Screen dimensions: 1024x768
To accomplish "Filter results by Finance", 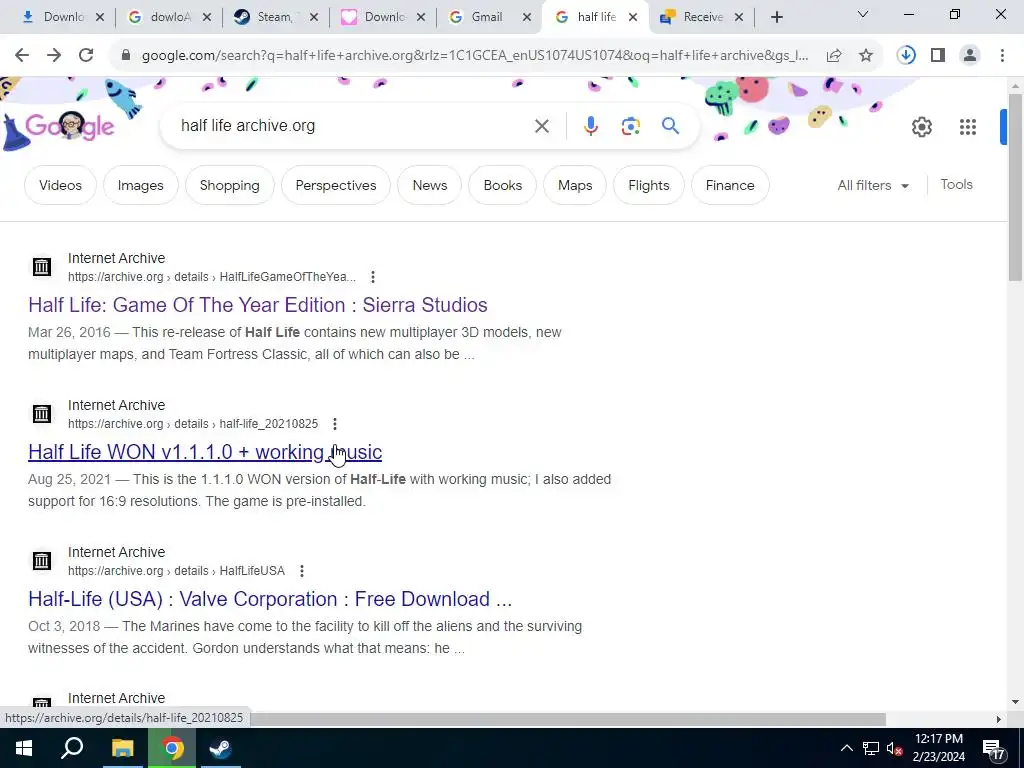I will (729, 185).
